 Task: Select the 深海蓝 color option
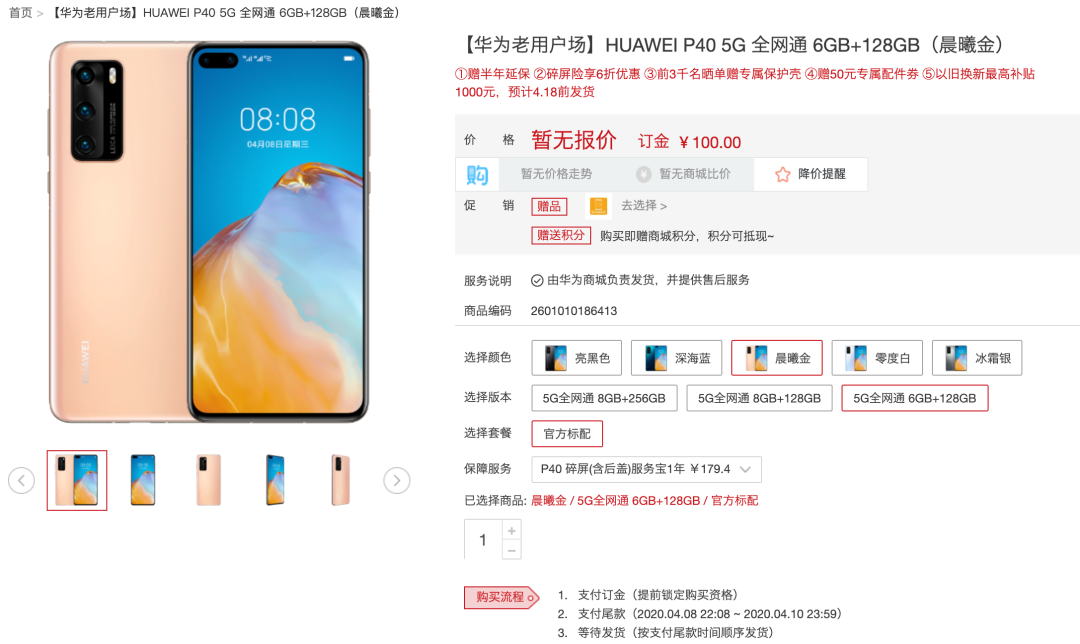pyautogui.click(x=676, y=358)
